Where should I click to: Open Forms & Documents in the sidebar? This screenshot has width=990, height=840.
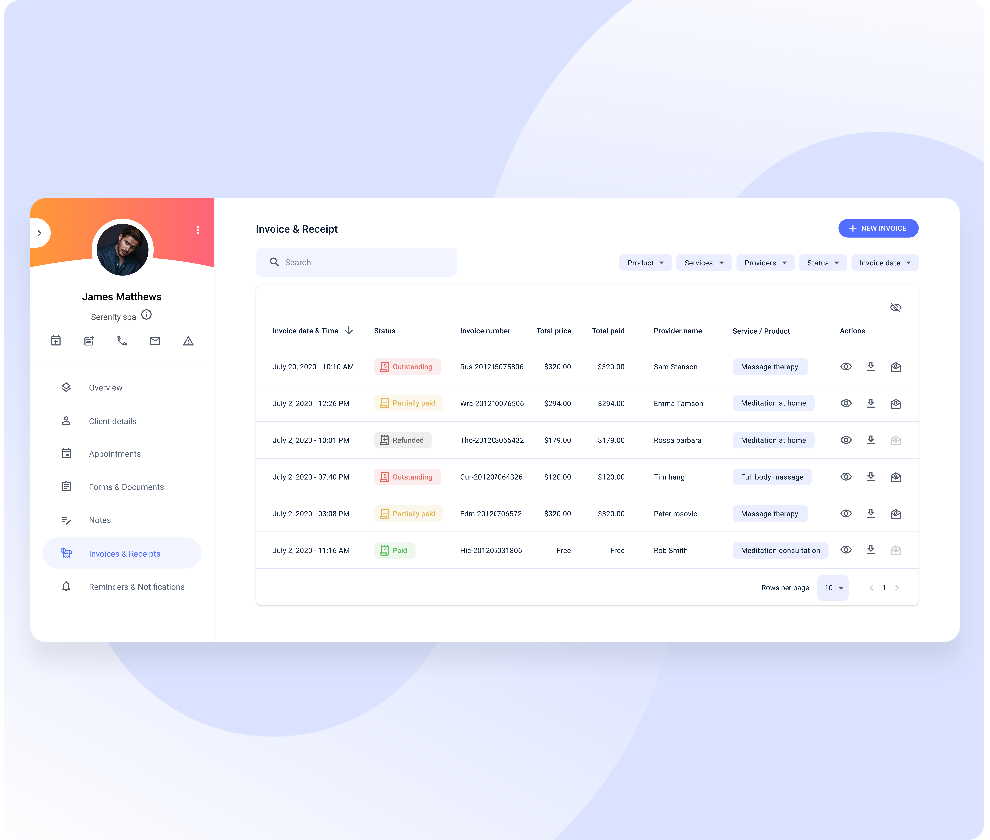[x=126, y=487]
